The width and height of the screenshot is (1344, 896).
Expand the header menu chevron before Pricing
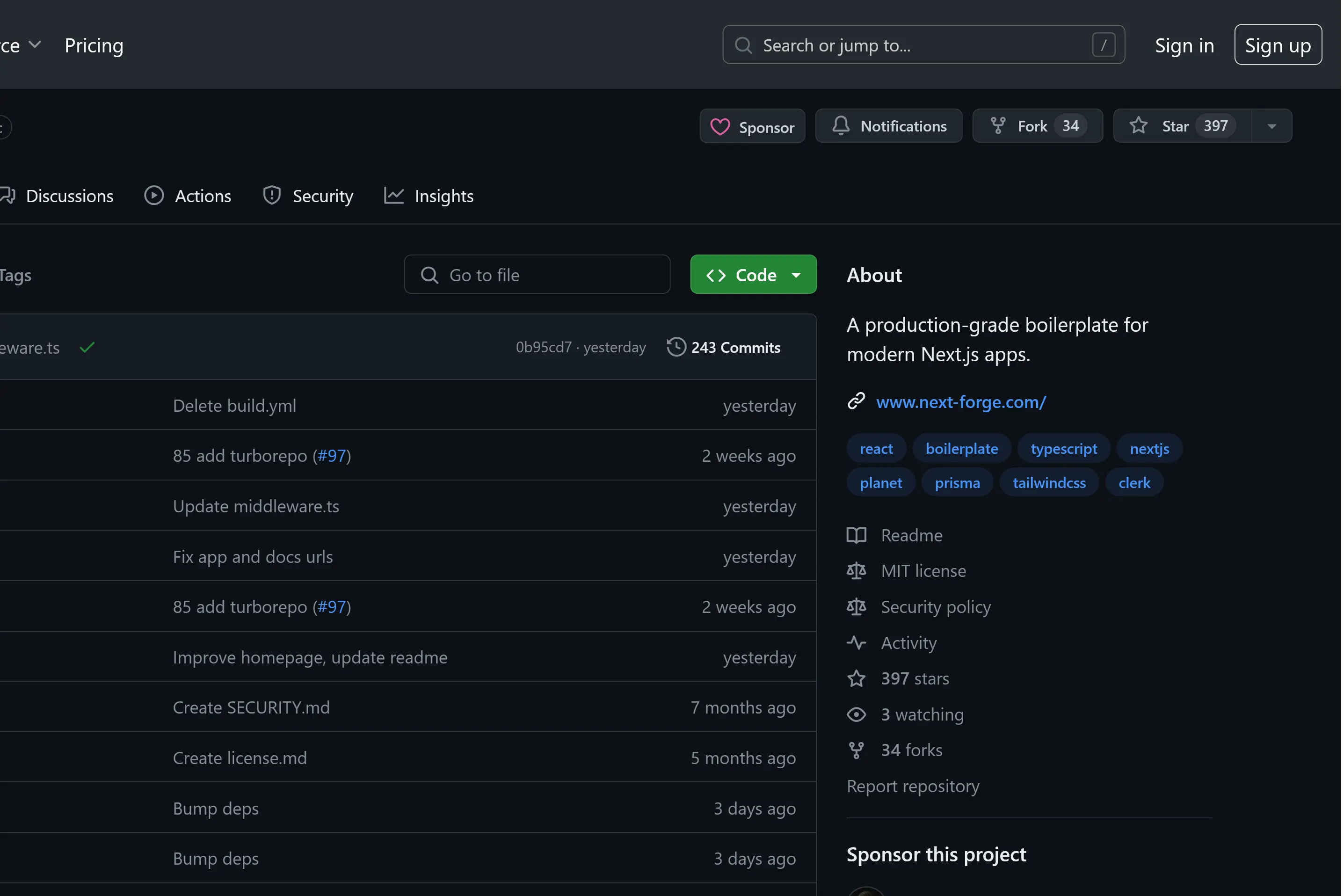pos(35,45)
